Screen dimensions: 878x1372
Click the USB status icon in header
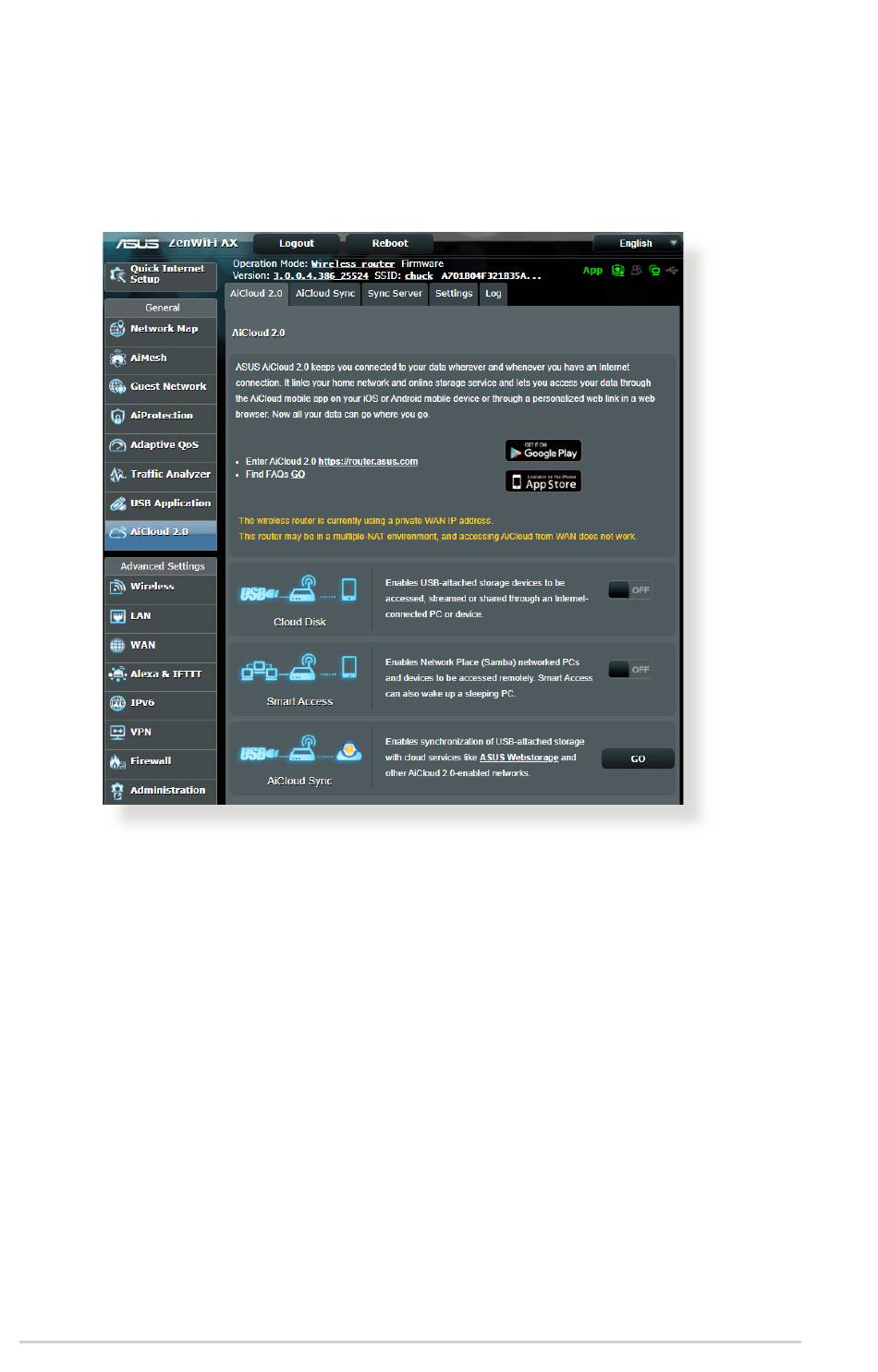[x=672, y=271]
